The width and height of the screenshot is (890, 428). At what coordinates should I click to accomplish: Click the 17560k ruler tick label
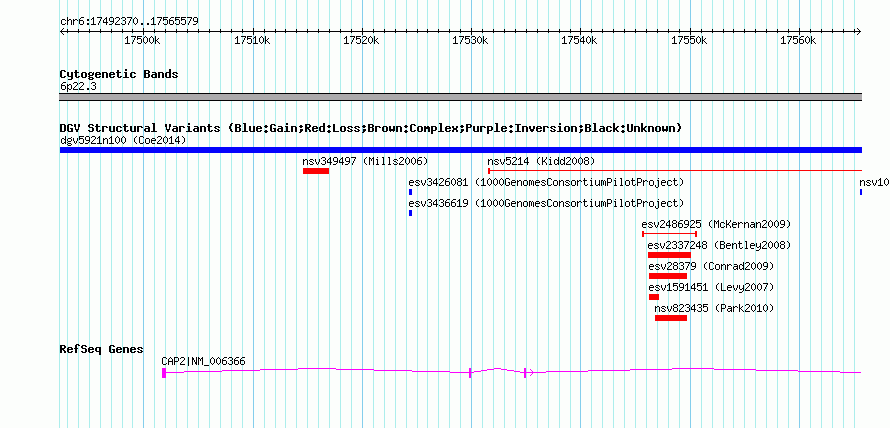pyautogui.click(x=799, y=40)
